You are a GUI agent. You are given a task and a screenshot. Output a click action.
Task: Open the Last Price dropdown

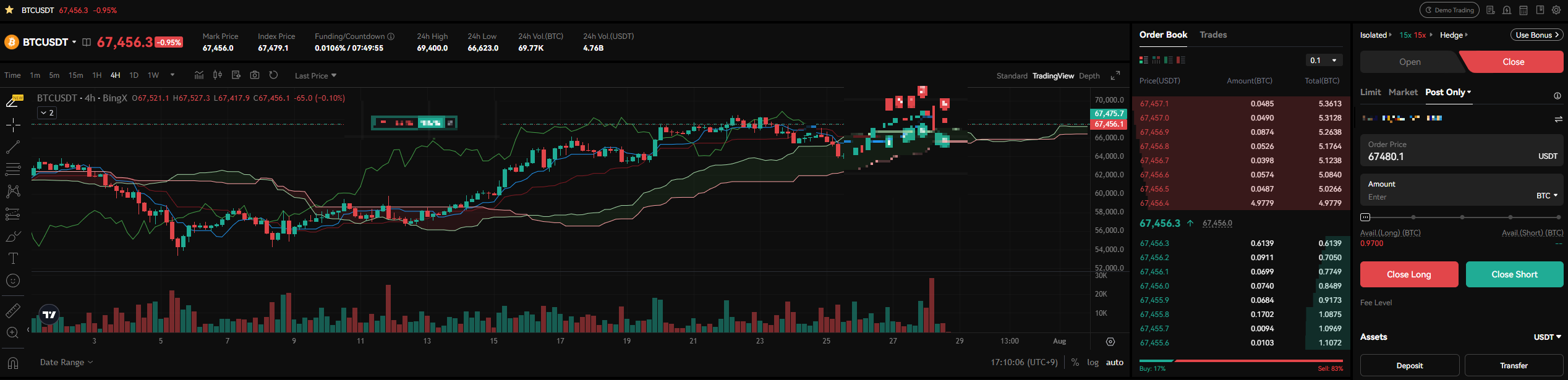(316, 75)
